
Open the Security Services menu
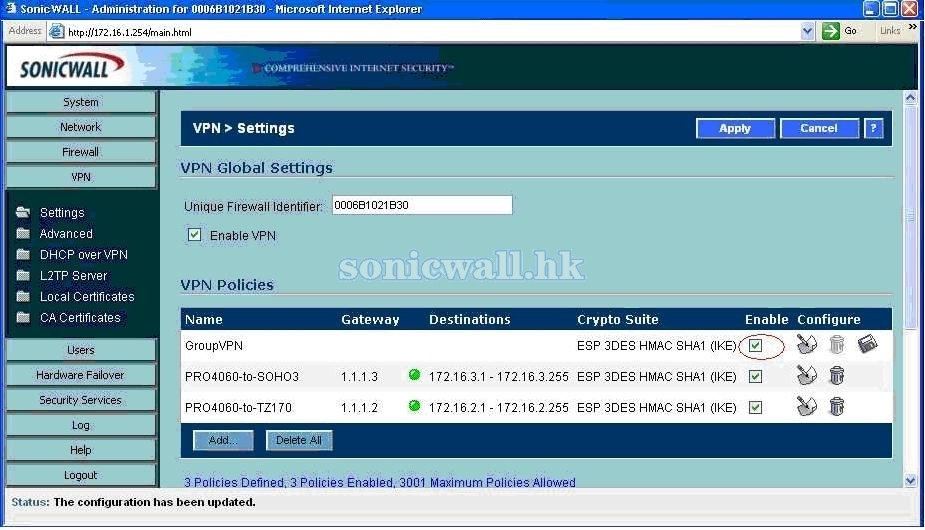coord(81,400)
